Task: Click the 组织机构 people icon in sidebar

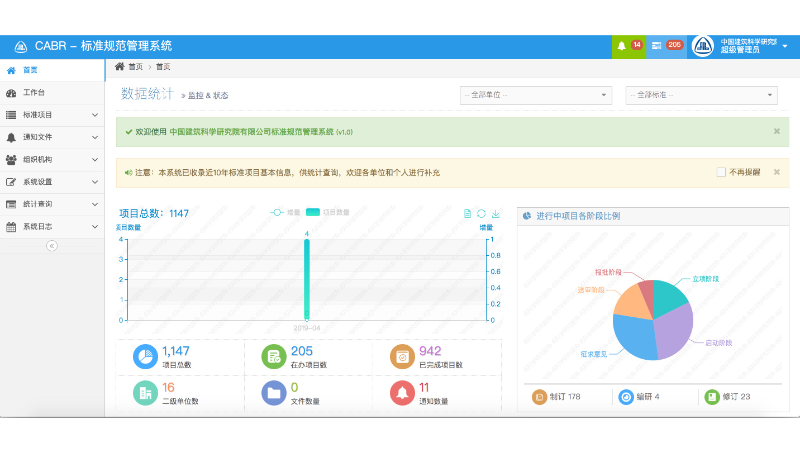Action: (x=11, y=160)
